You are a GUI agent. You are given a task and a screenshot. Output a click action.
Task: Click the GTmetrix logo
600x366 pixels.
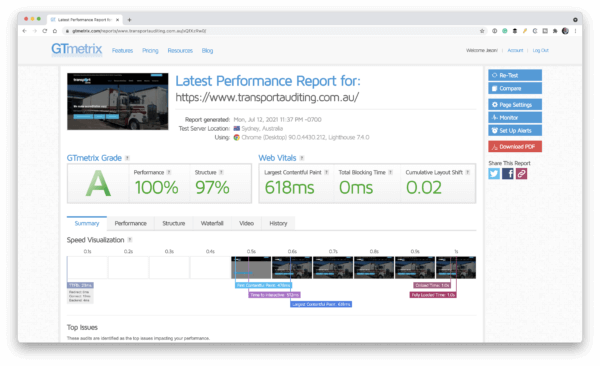pos(77,49)
